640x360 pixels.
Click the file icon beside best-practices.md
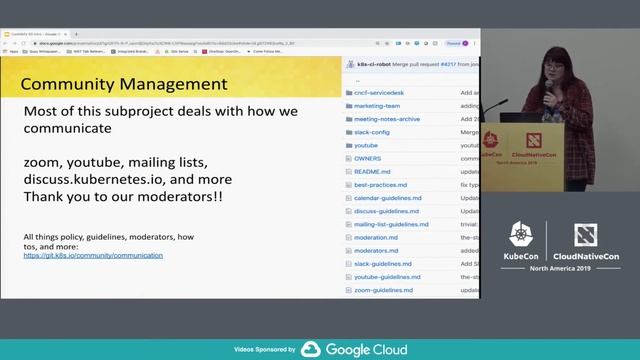click(x=349, y=185)
